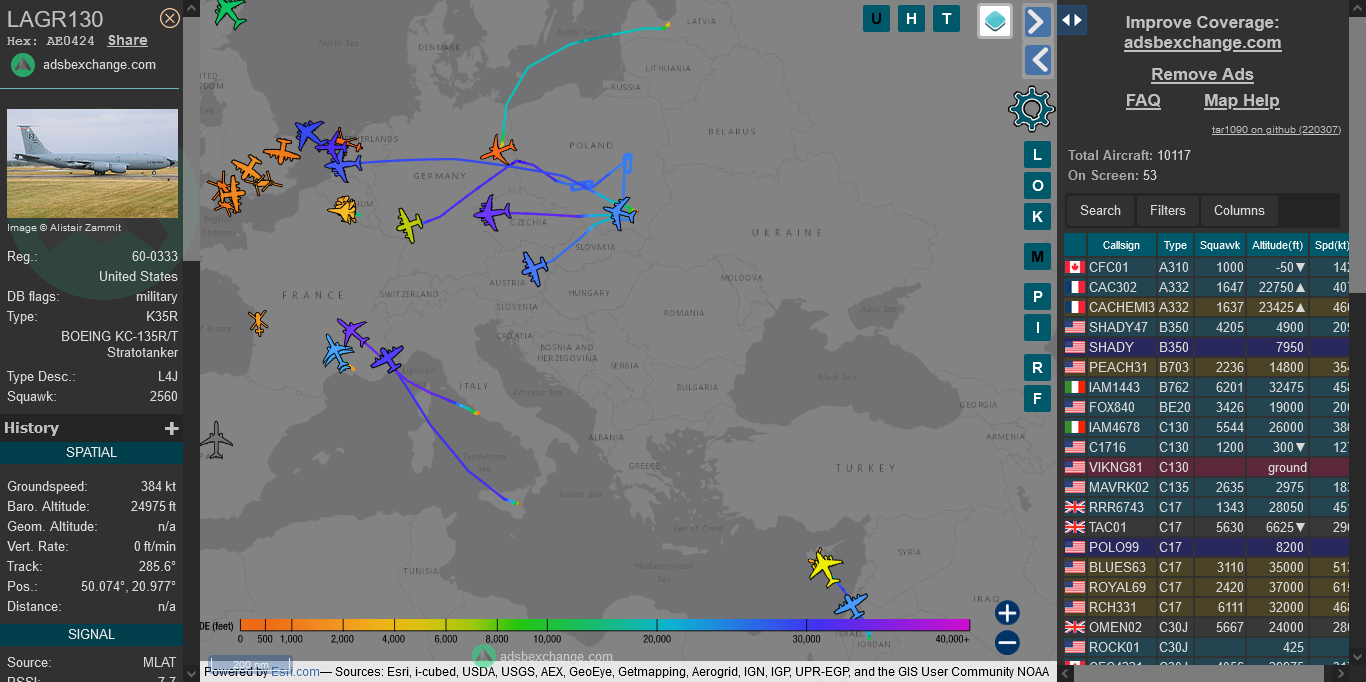
Task: Select the CACHEMI3 aircraft row
Action: (1207, 307)
